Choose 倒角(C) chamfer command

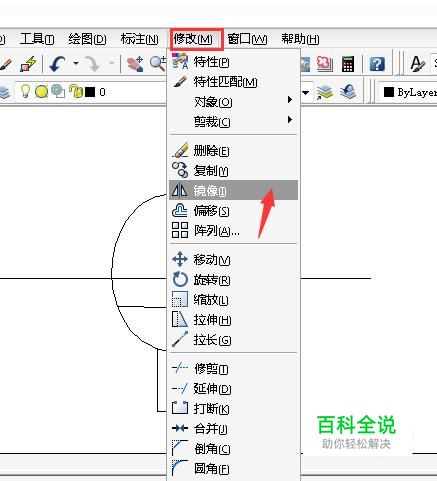coord(233,449)
